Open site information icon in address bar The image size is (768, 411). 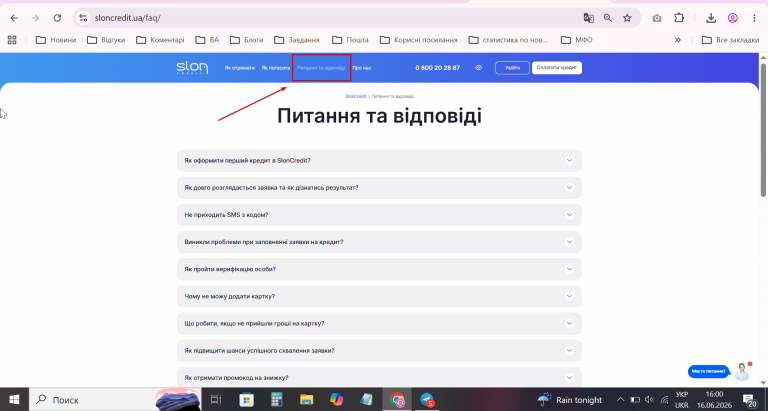point(83,18)
